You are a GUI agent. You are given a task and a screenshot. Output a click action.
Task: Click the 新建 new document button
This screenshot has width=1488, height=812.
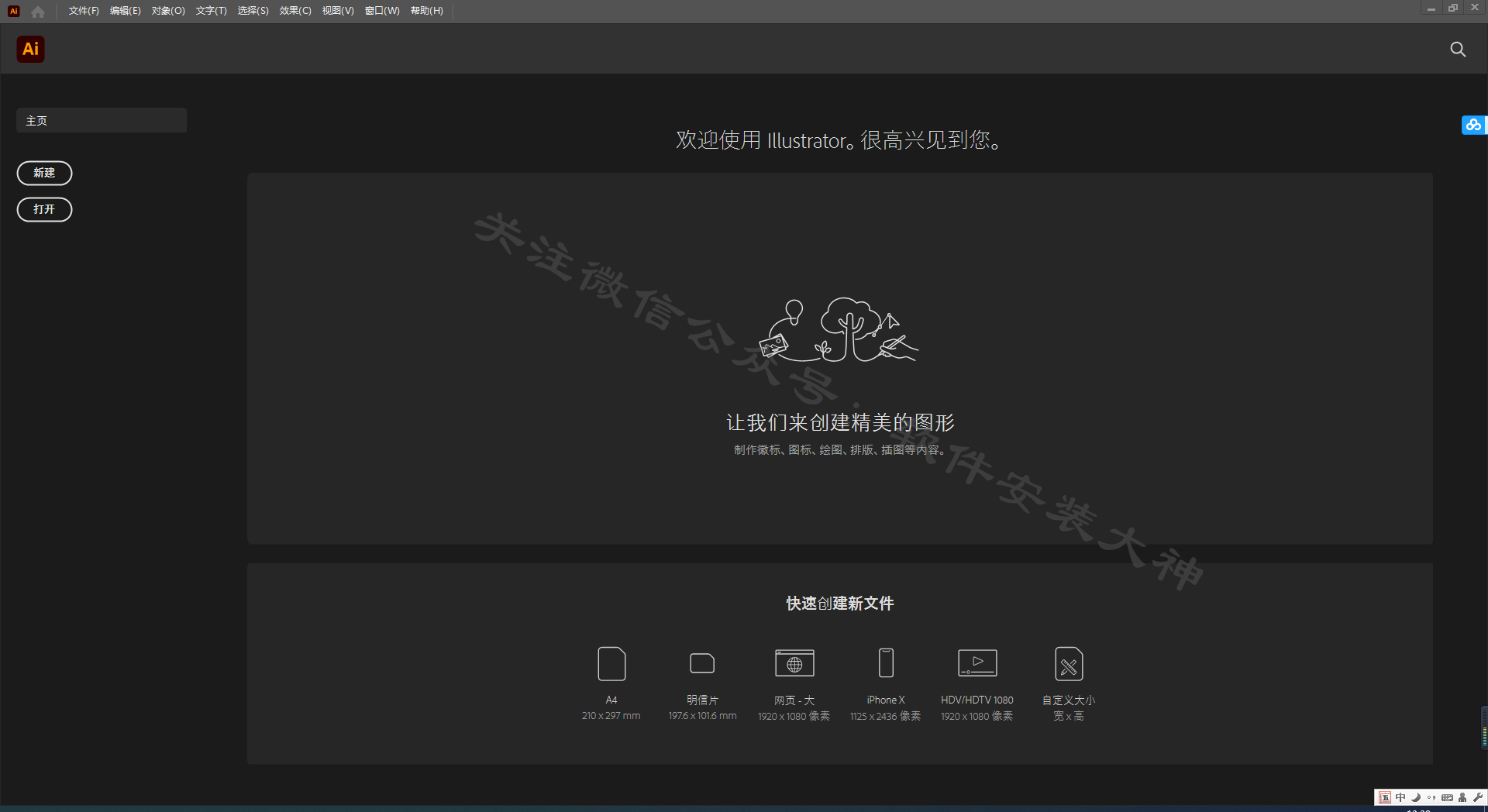click(44, 173)
